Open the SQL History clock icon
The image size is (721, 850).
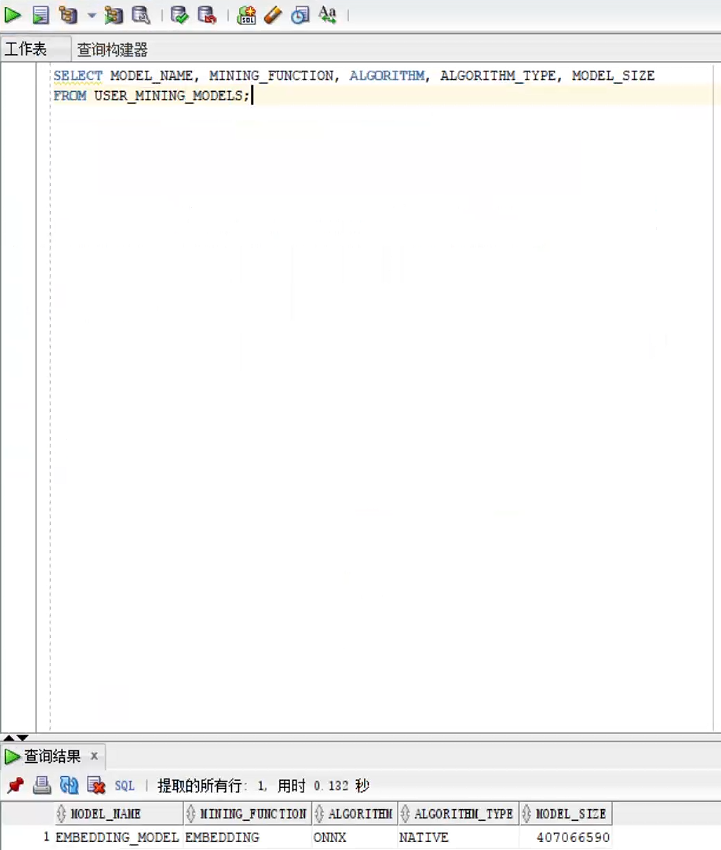[300, 15]
